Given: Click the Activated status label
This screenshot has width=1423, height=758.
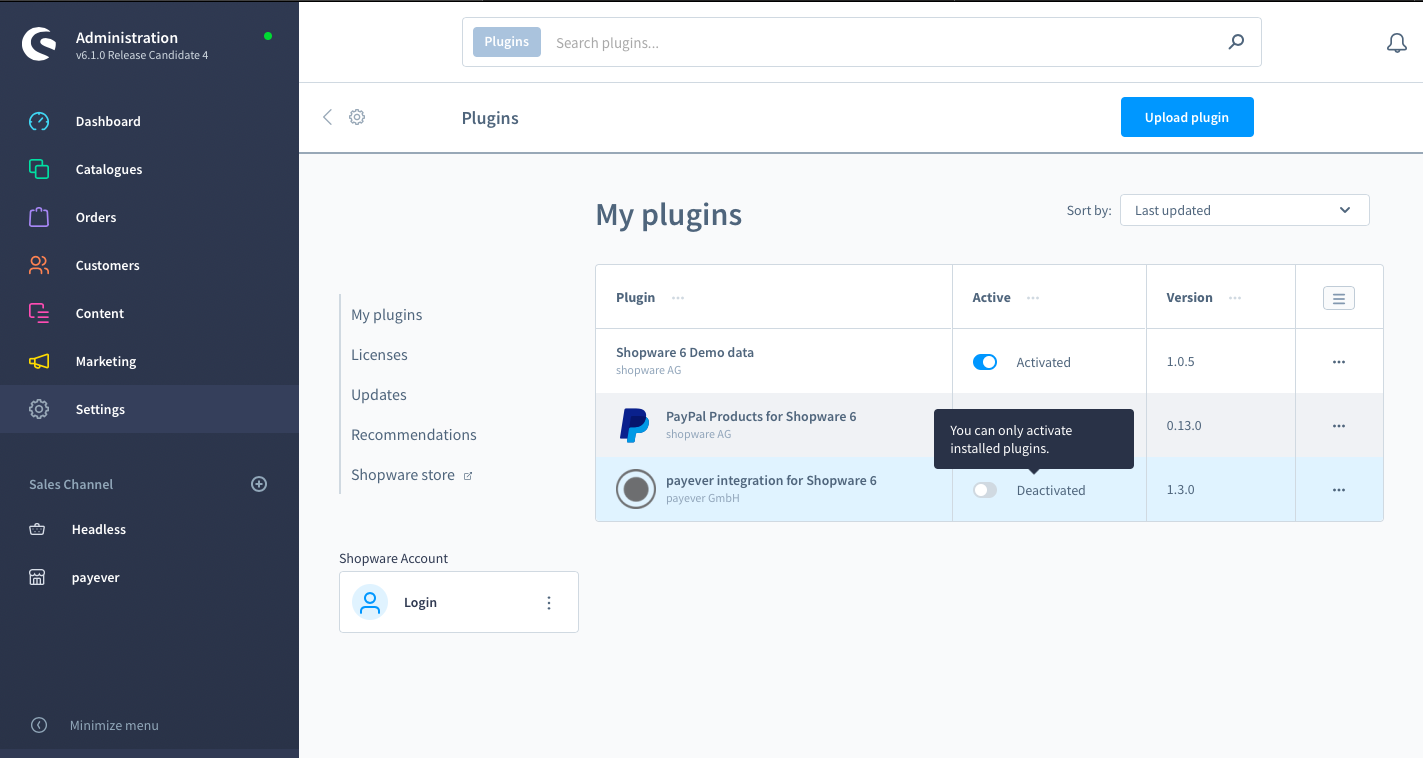Looking at the screenshot, I should pos(1044,362).
